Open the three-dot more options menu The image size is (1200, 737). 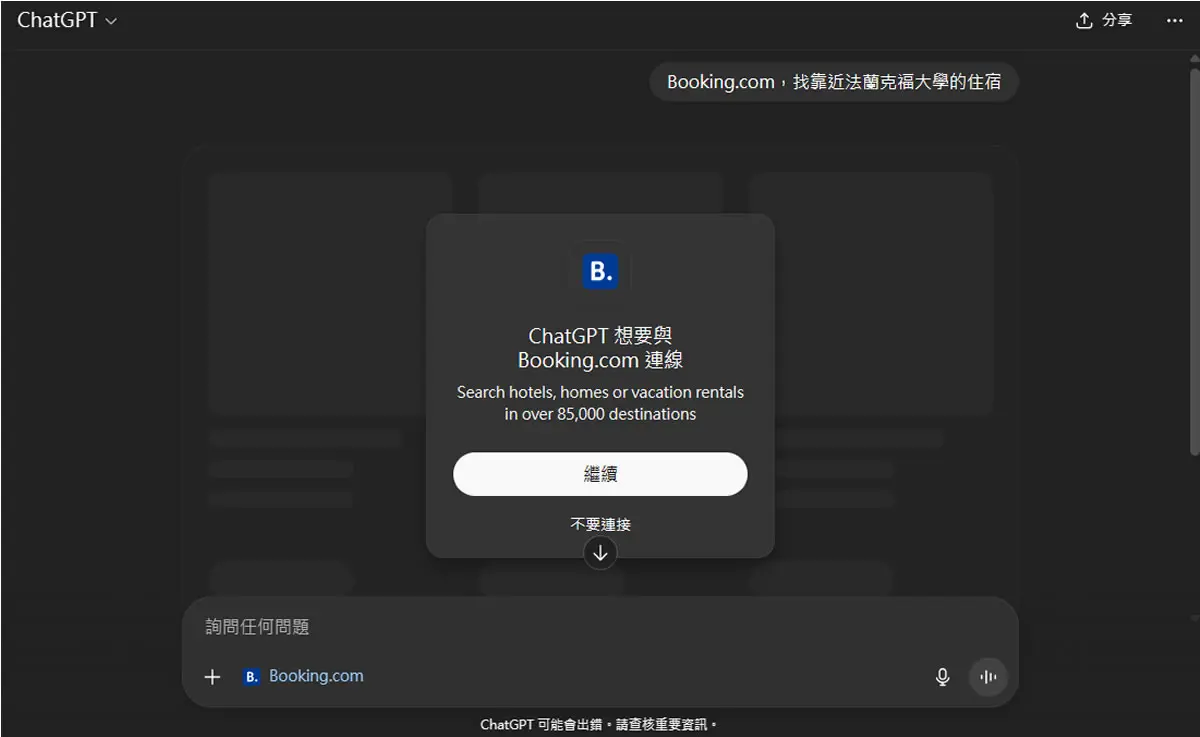coord(1175,21)
